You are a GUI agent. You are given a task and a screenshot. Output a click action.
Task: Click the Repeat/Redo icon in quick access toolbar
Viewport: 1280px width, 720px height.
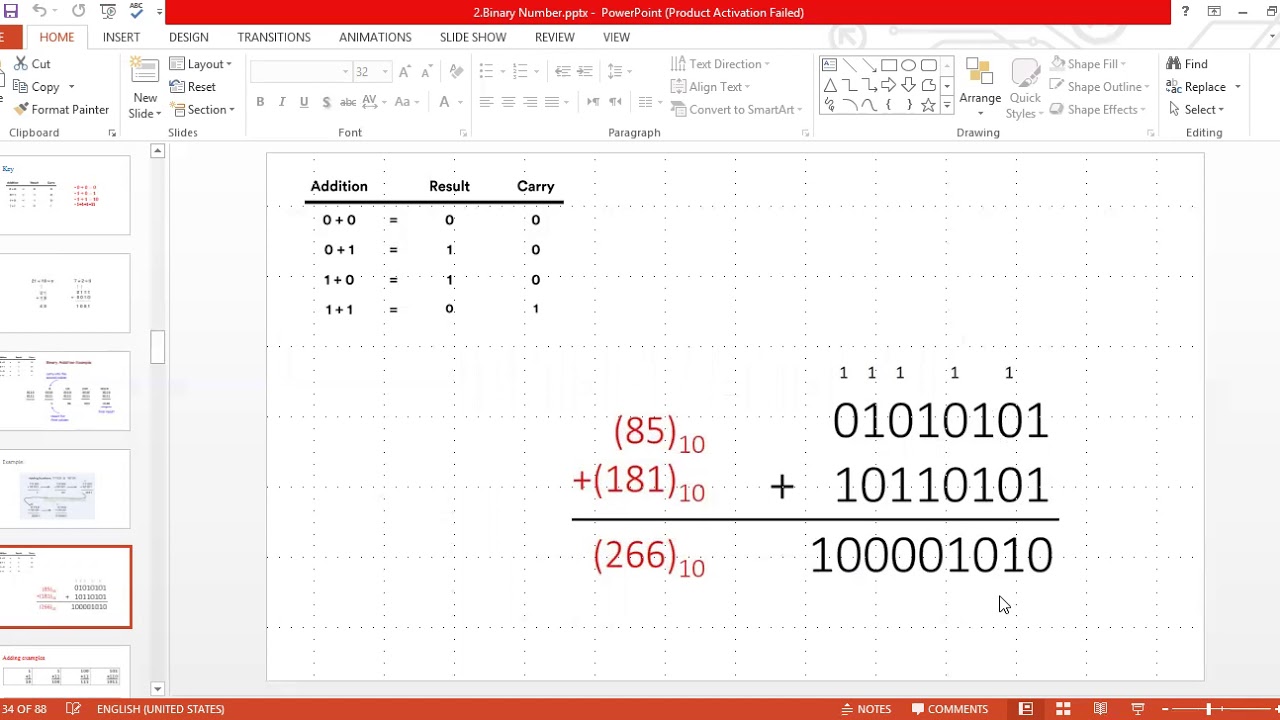[79, 12]
